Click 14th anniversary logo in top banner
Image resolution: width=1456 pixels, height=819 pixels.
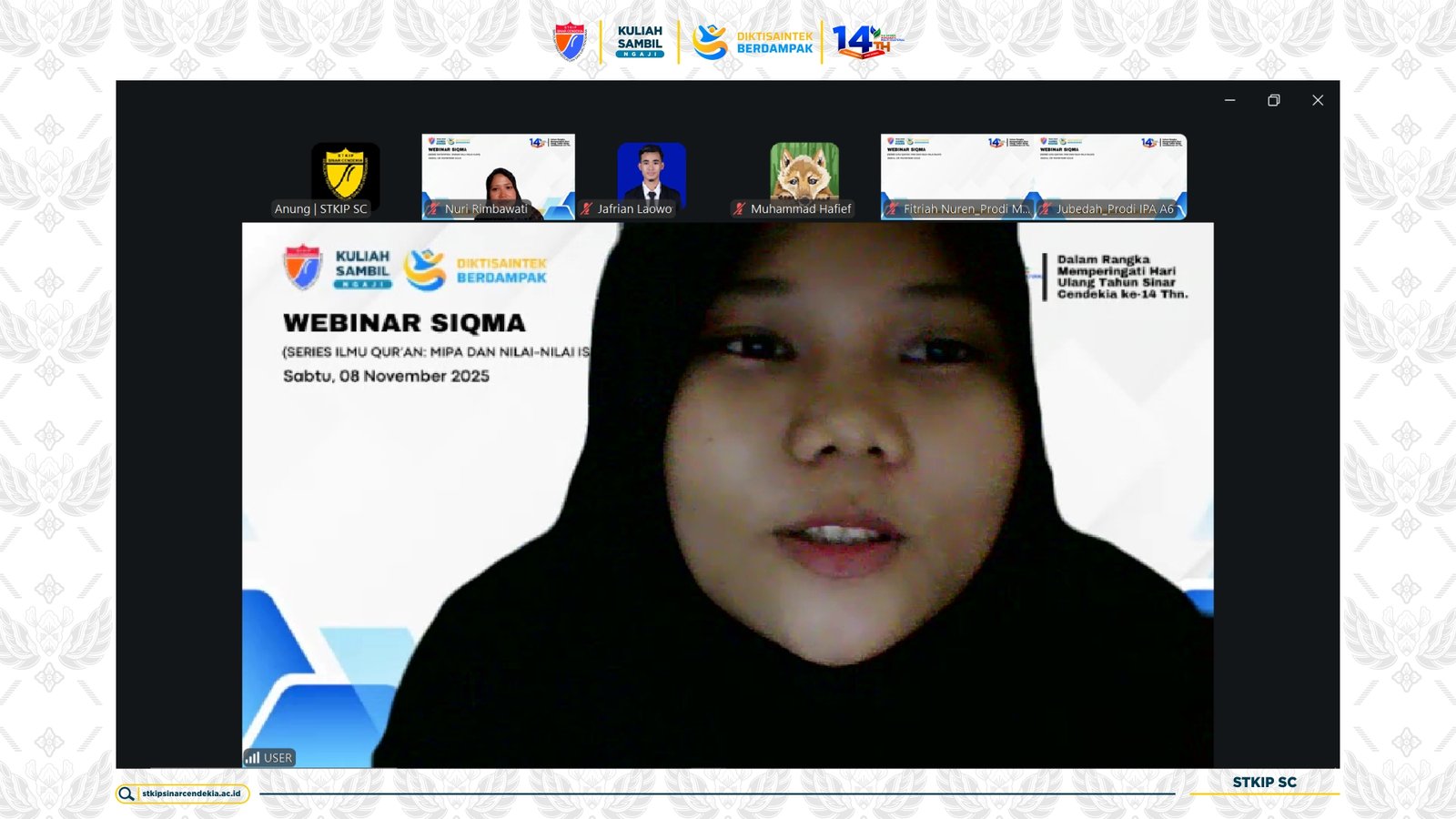(866, 41)
